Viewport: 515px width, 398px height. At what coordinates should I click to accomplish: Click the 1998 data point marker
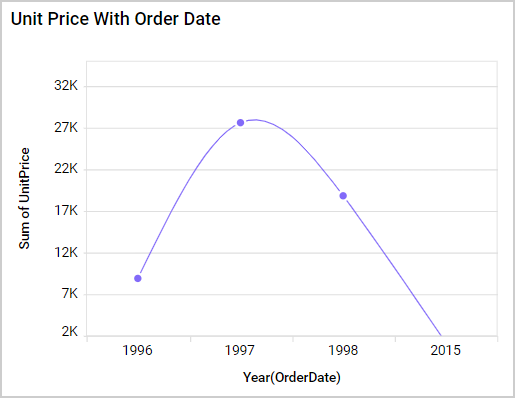coord(343,196)
